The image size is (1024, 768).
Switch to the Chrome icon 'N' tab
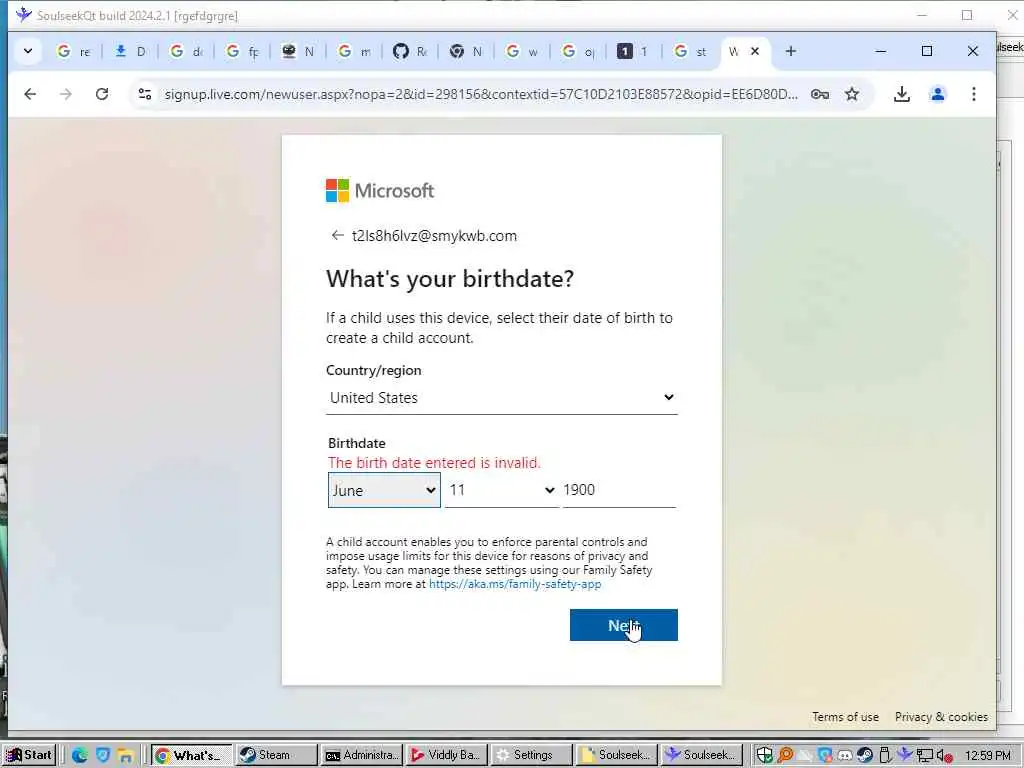click(465, 51)
